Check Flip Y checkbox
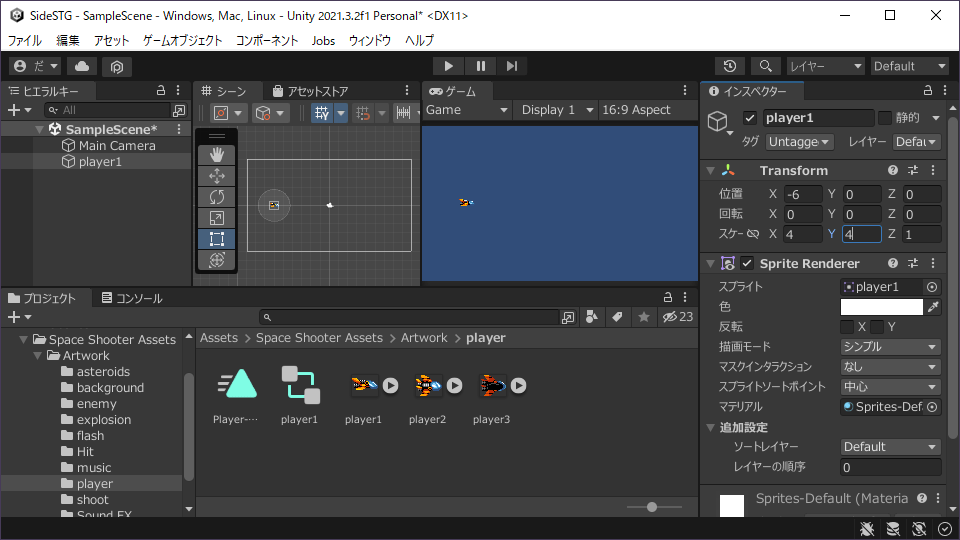The width and height of the screenshot is (960, 540). coord(877,327)
